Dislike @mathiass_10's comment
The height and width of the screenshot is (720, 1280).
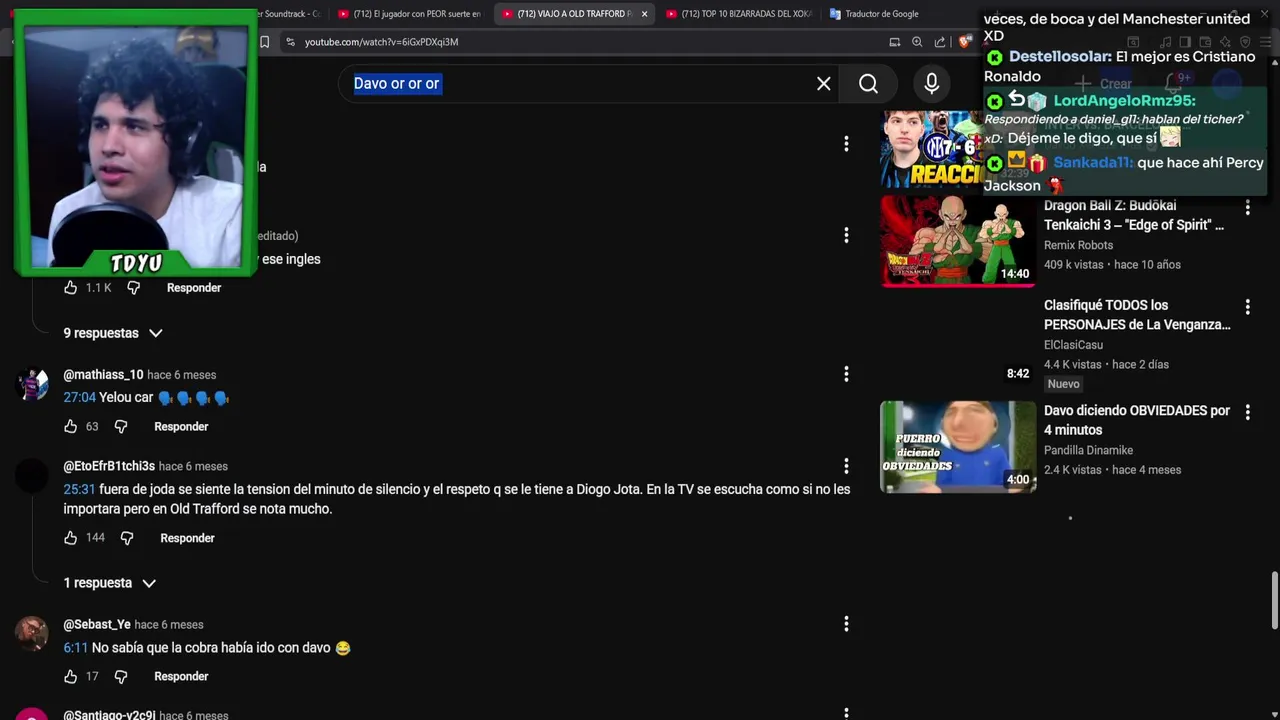pos(121,427)
